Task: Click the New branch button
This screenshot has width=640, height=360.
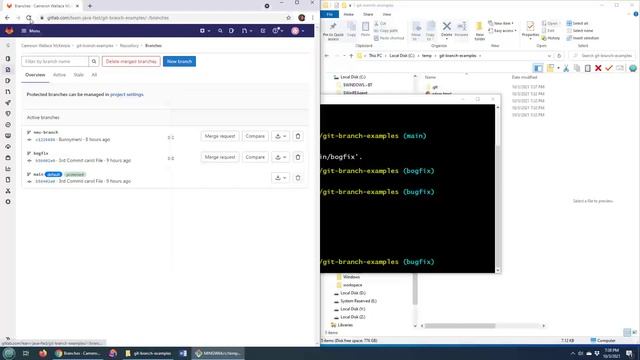Action: [x=179, y=61]
